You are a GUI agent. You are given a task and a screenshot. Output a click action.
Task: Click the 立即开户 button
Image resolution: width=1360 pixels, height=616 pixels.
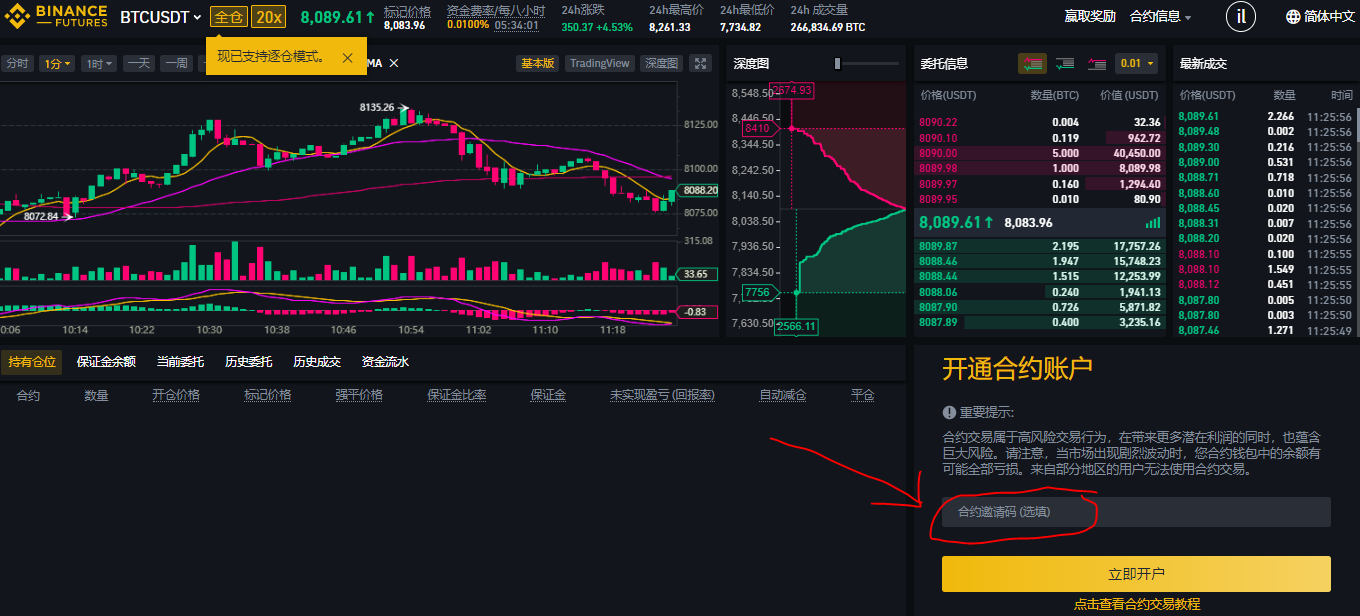pyautogui.click(x=1136, y=574)
